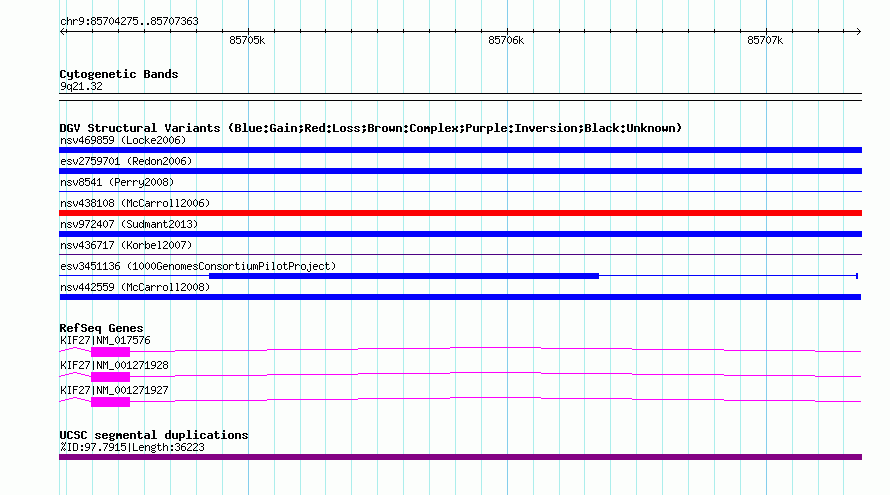Screen dimensions: 890x495
Task: Click the nsv8541 (Perry2008) label
Action: tap(117, 182)
